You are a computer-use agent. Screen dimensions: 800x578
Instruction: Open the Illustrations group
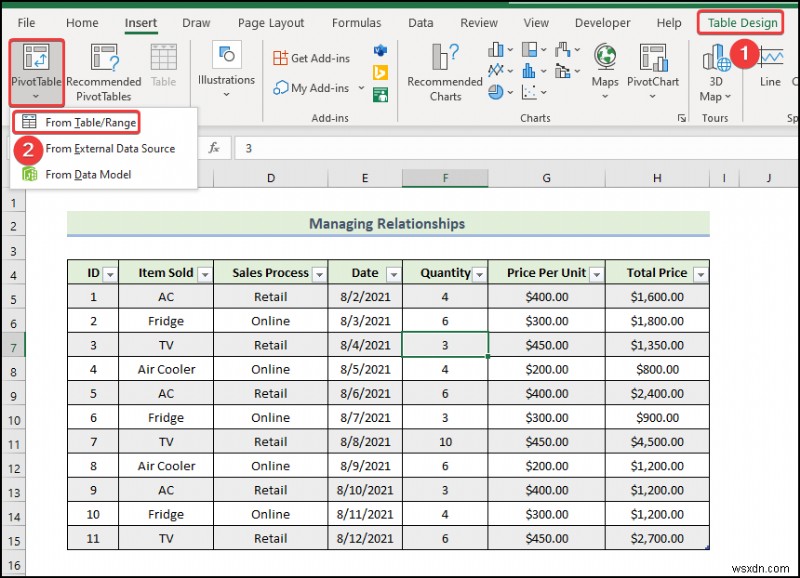point(226,70)
